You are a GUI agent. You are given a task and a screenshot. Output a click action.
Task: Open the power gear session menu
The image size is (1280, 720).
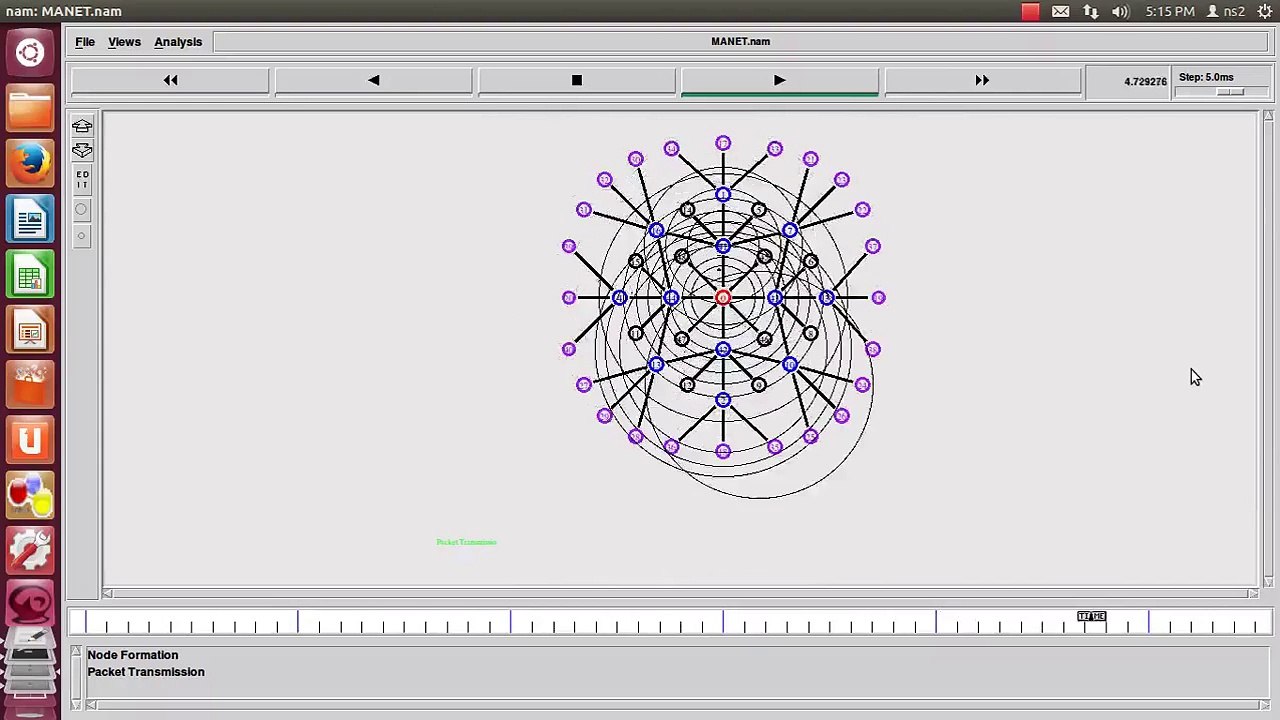tap(1265, 12)
